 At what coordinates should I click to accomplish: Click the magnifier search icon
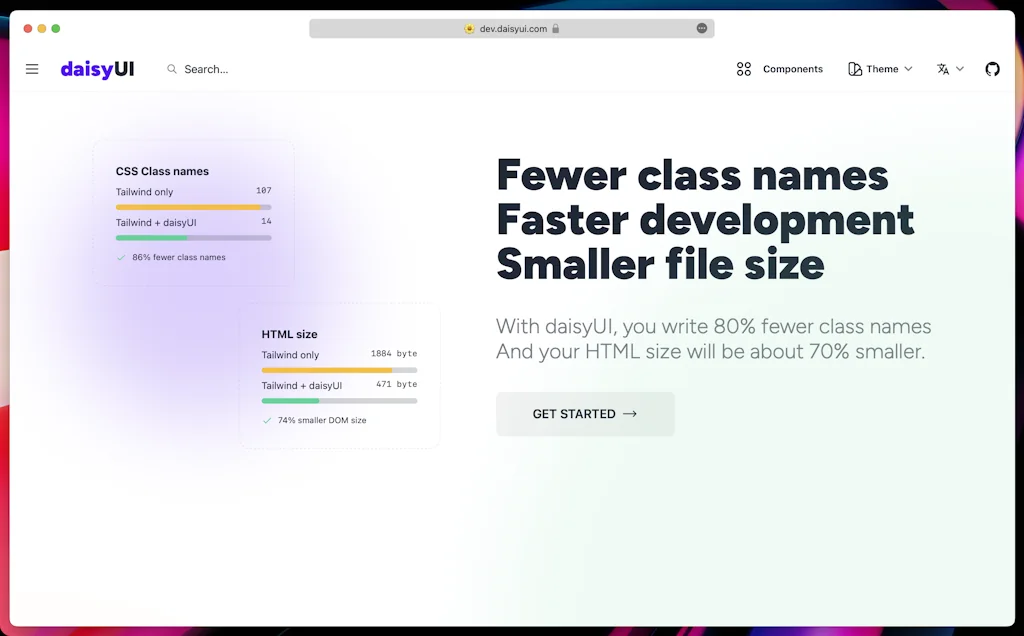click(x=172, y=69)
